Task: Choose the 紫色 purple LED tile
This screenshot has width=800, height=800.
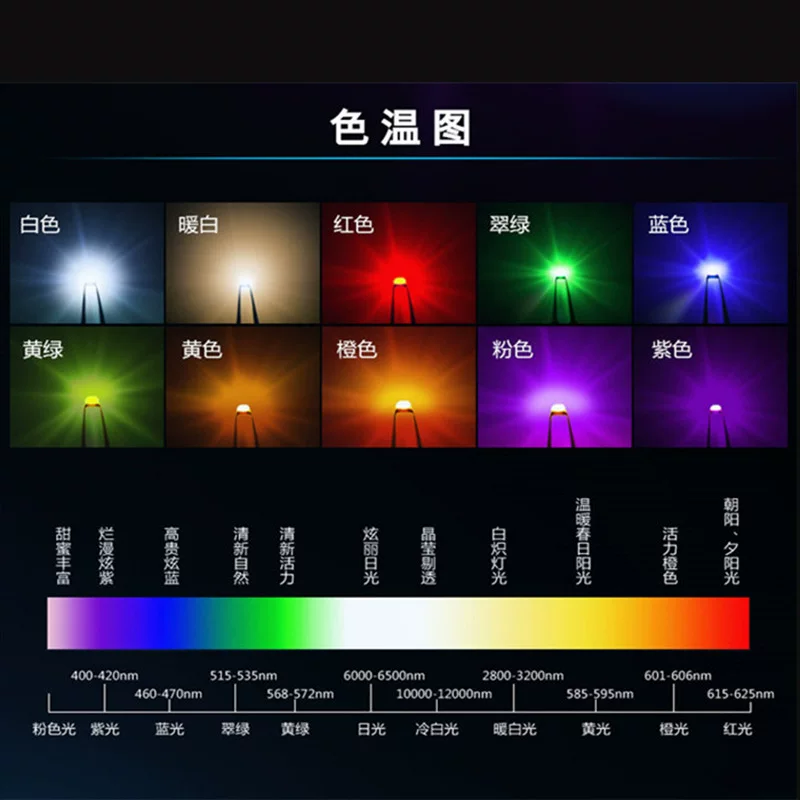Action: click(711, 387)
